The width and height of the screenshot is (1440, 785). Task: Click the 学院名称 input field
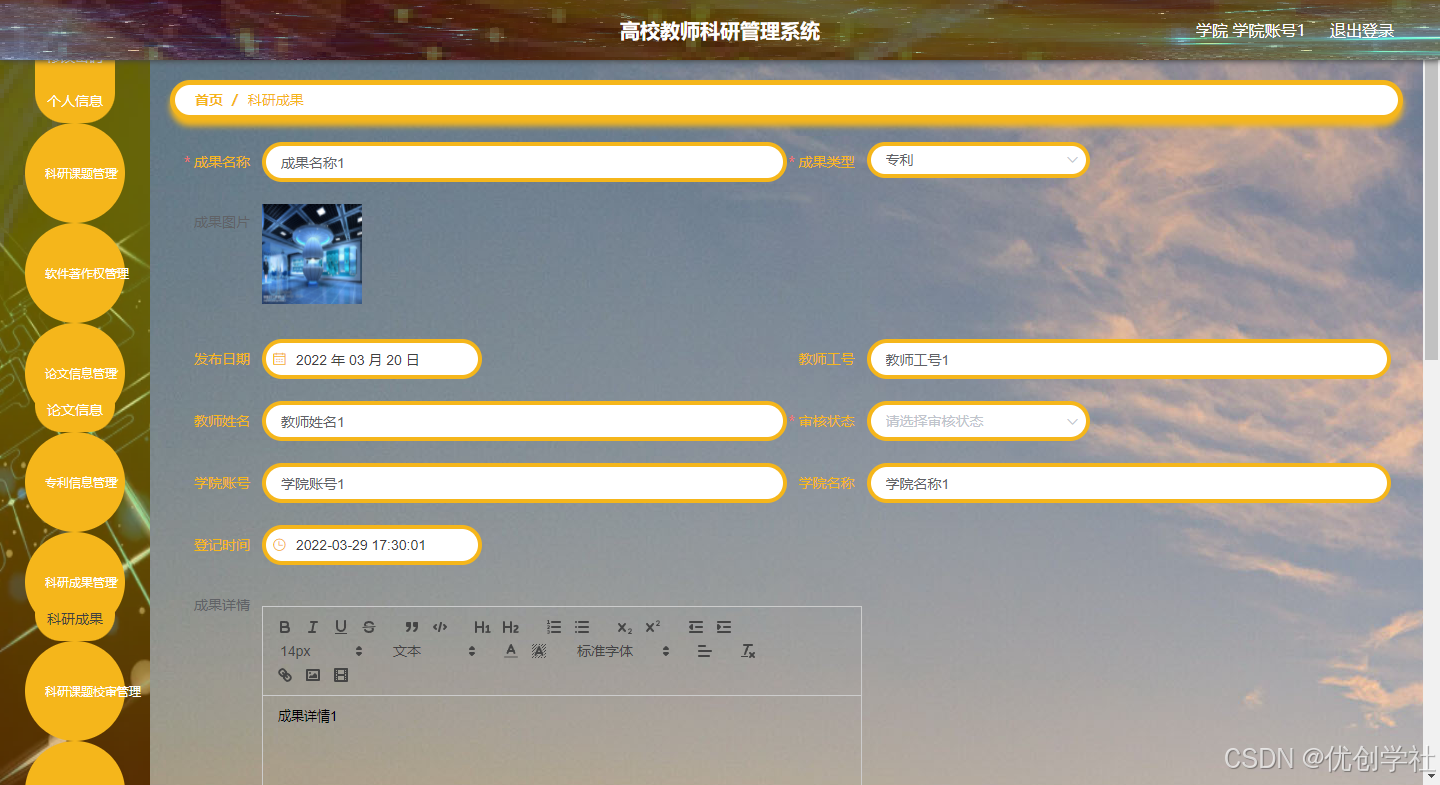click(x=1129, y=483)
